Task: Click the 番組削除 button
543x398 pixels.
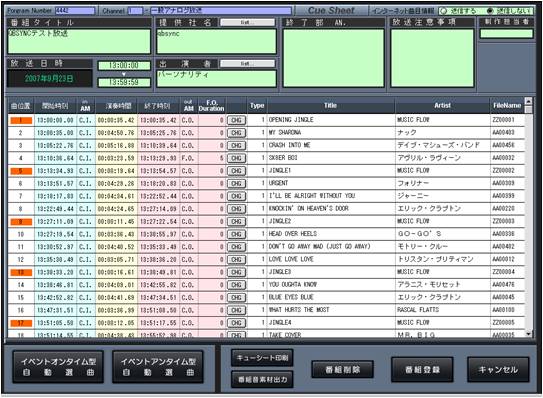Action: 342,370
